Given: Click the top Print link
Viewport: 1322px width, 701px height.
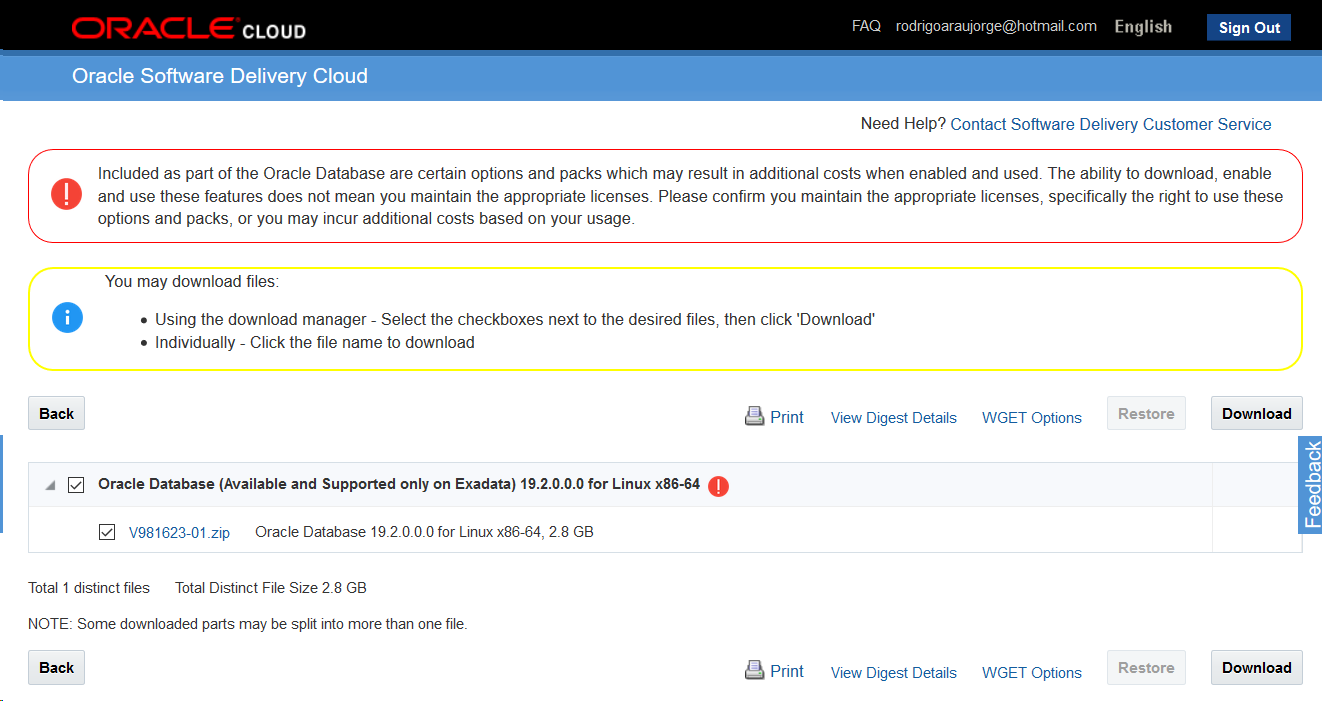Looking at the screenshot, I should tap(787, 417).
